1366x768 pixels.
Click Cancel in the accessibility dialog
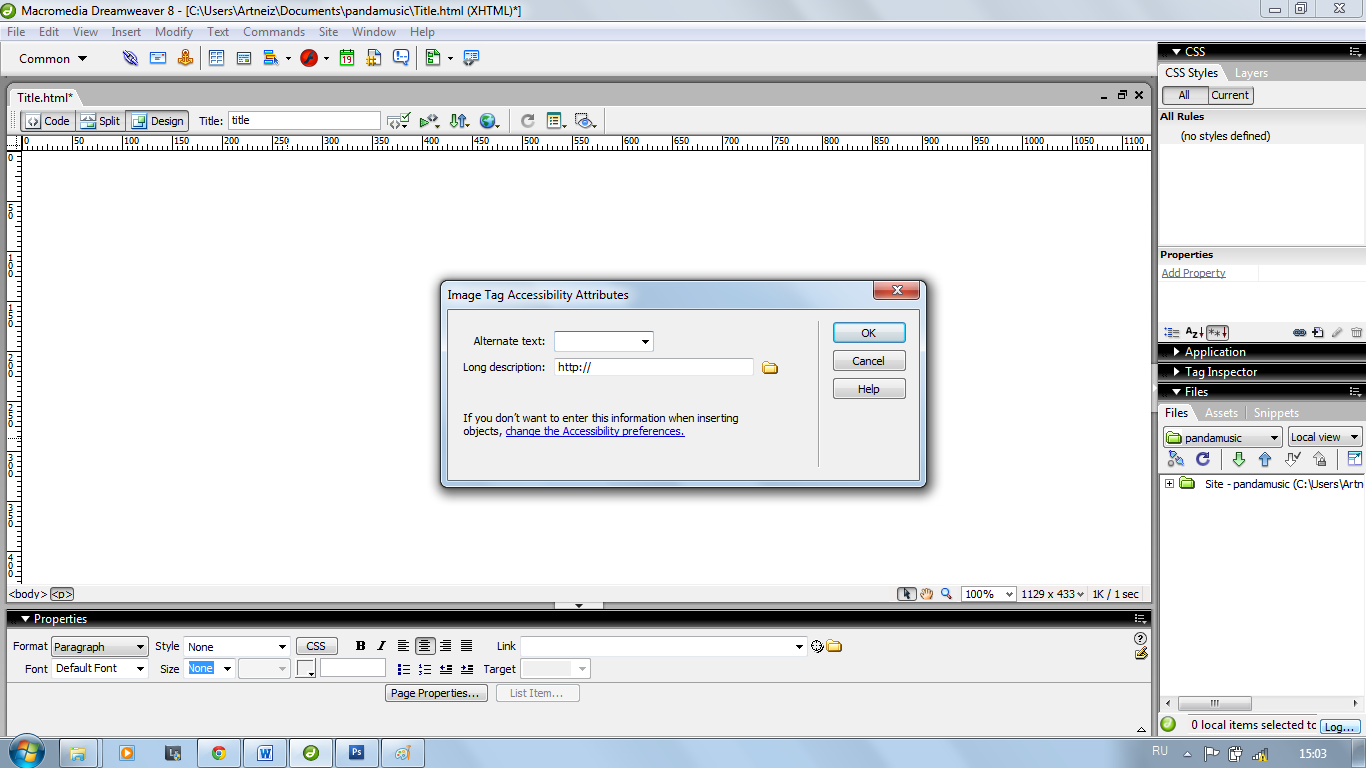869,361
